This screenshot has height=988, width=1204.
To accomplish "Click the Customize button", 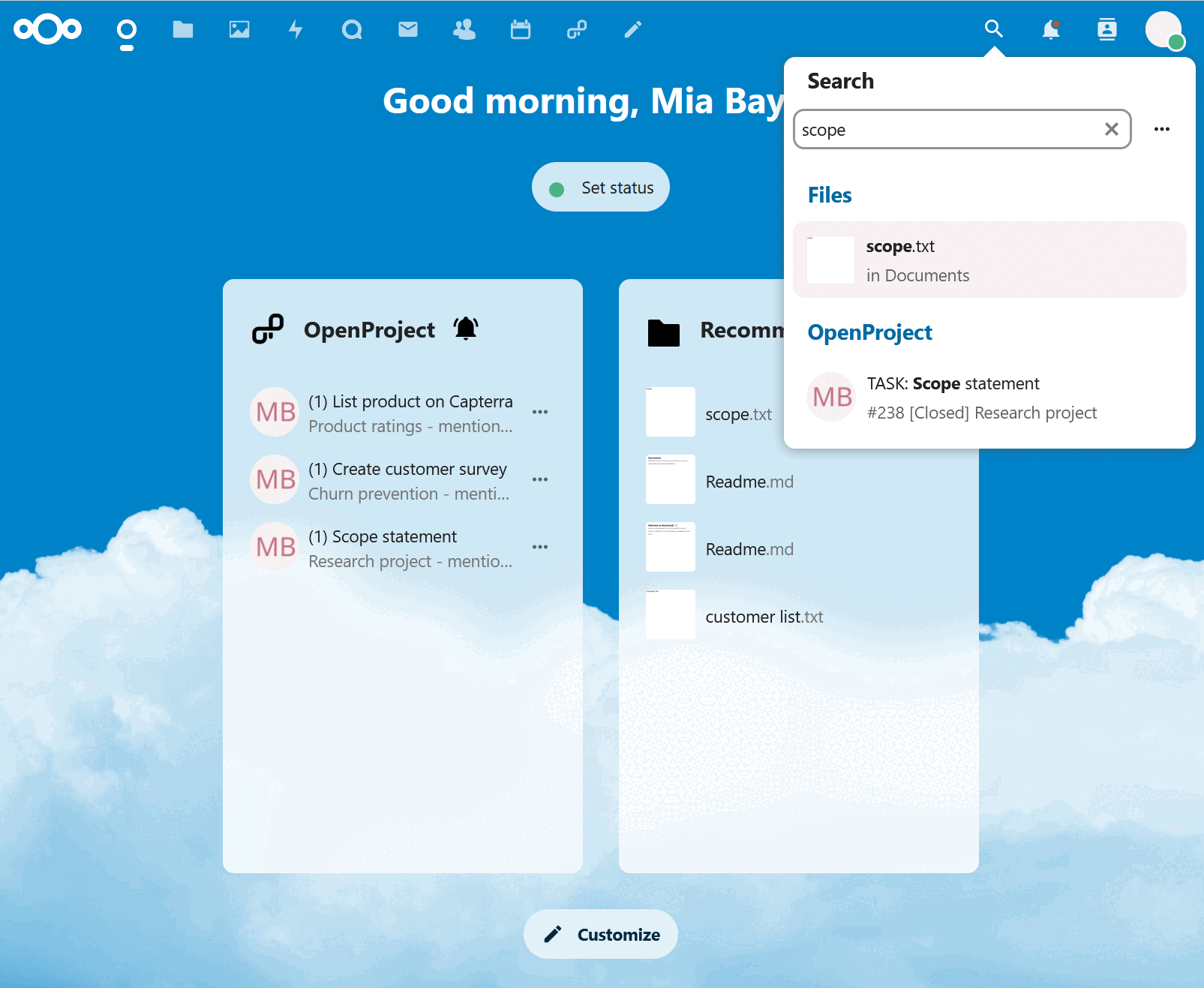I will point(600,934).
